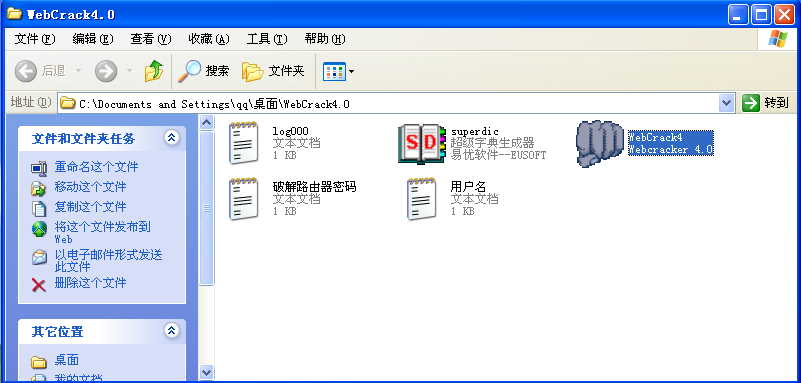Toggle the Folders (文件夹) pane button
The image size is (801, 383).
click(273, 71)
